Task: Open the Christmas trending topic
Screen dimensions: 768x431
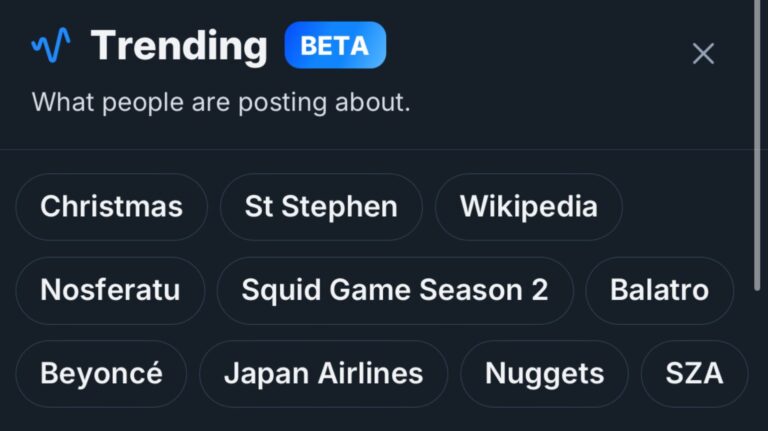Action: 111,207
